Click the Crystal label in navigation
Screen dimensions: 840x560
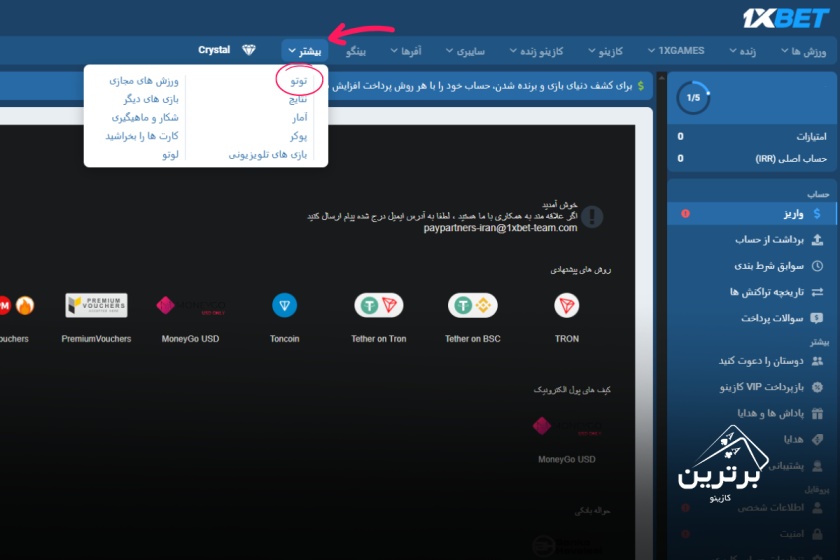pos(214,50)
